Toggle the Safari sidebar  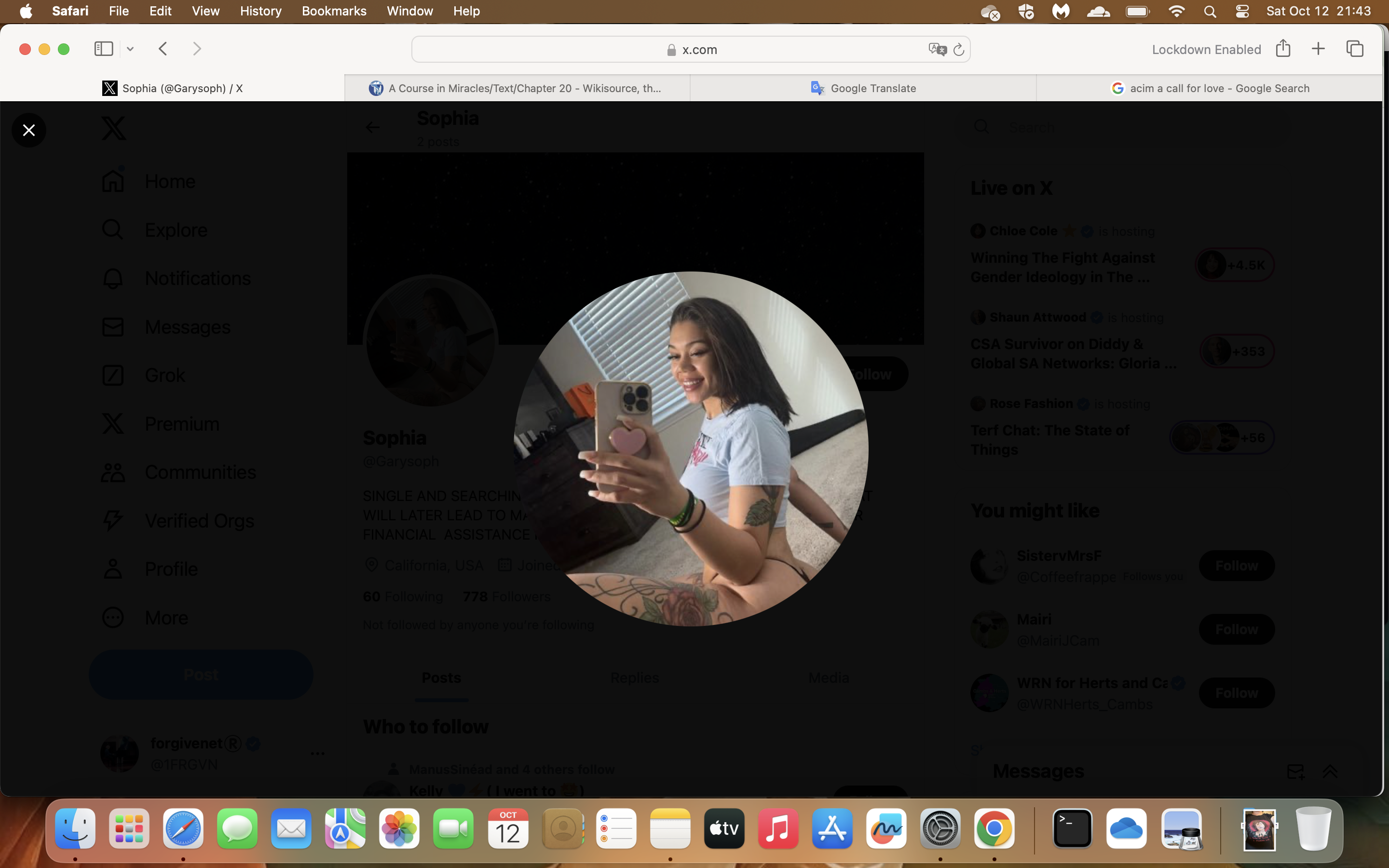103,49
